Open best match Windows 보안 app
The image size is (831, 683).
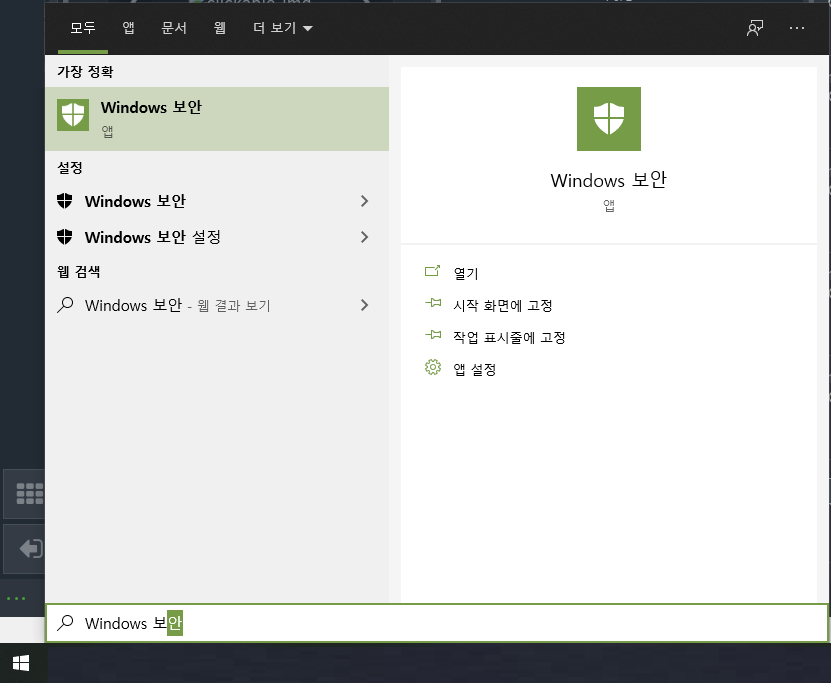coord(217,119)
